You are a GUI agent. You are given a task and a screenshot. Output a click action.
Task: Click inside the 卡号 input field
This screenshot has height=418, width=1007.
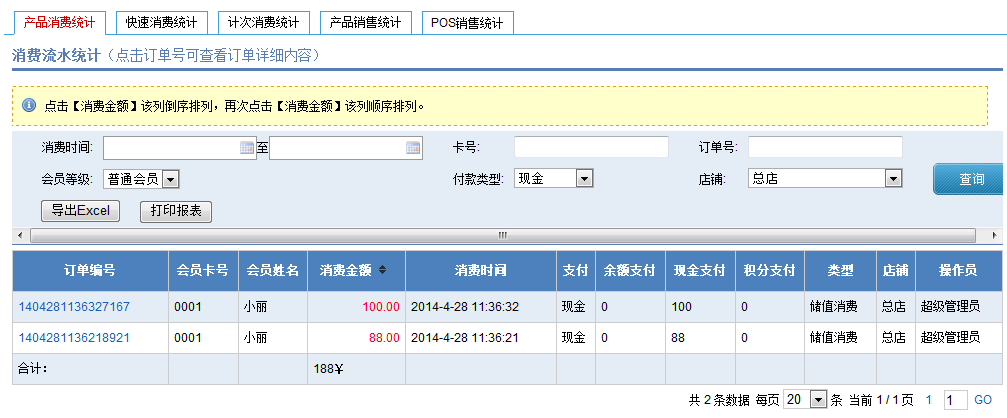point(590,148)
